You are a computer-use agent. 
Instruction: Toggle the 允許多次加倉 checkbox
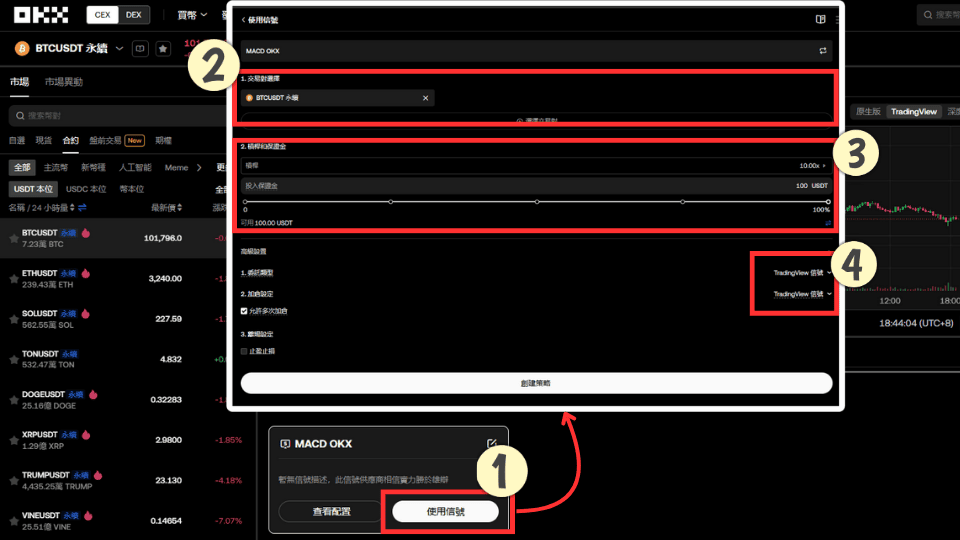(244, 311)
